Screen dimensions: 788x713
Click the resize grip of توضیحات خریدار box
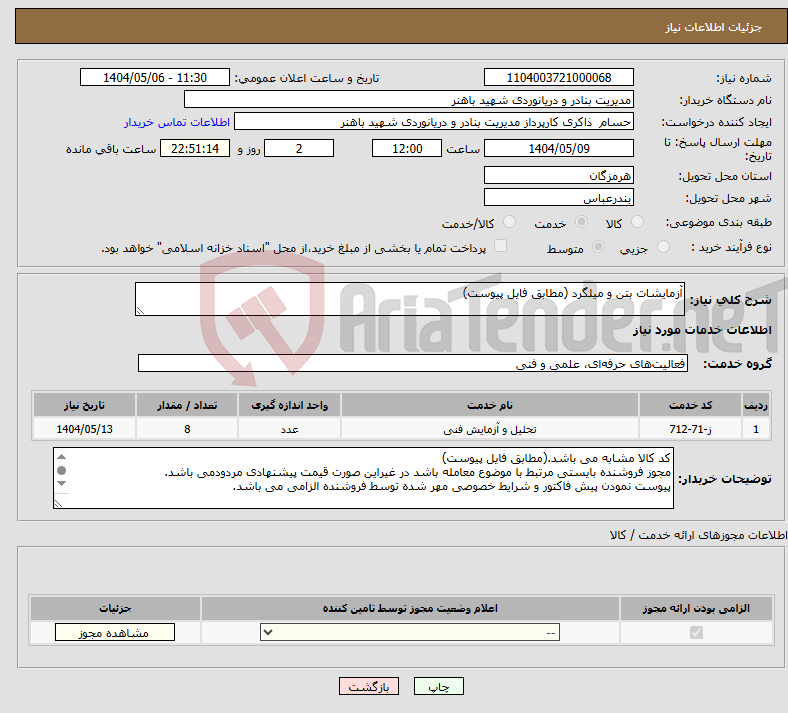58,503
